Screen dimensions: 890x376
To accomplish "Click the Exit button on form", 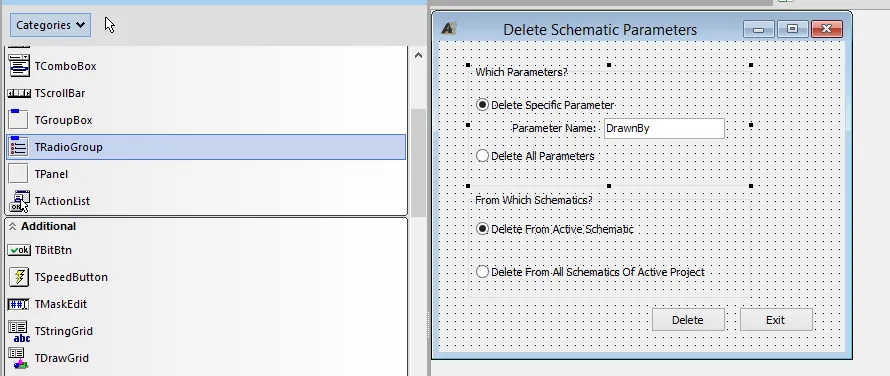I will (776, 320).
